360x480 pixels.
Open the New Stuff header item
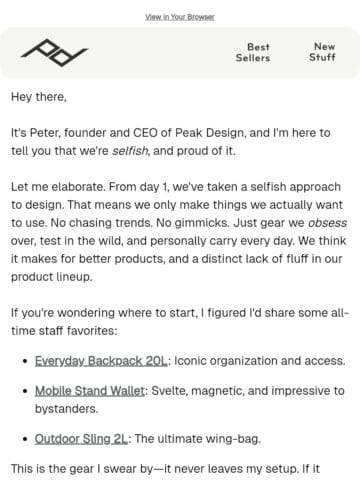[x=322, y=52]
